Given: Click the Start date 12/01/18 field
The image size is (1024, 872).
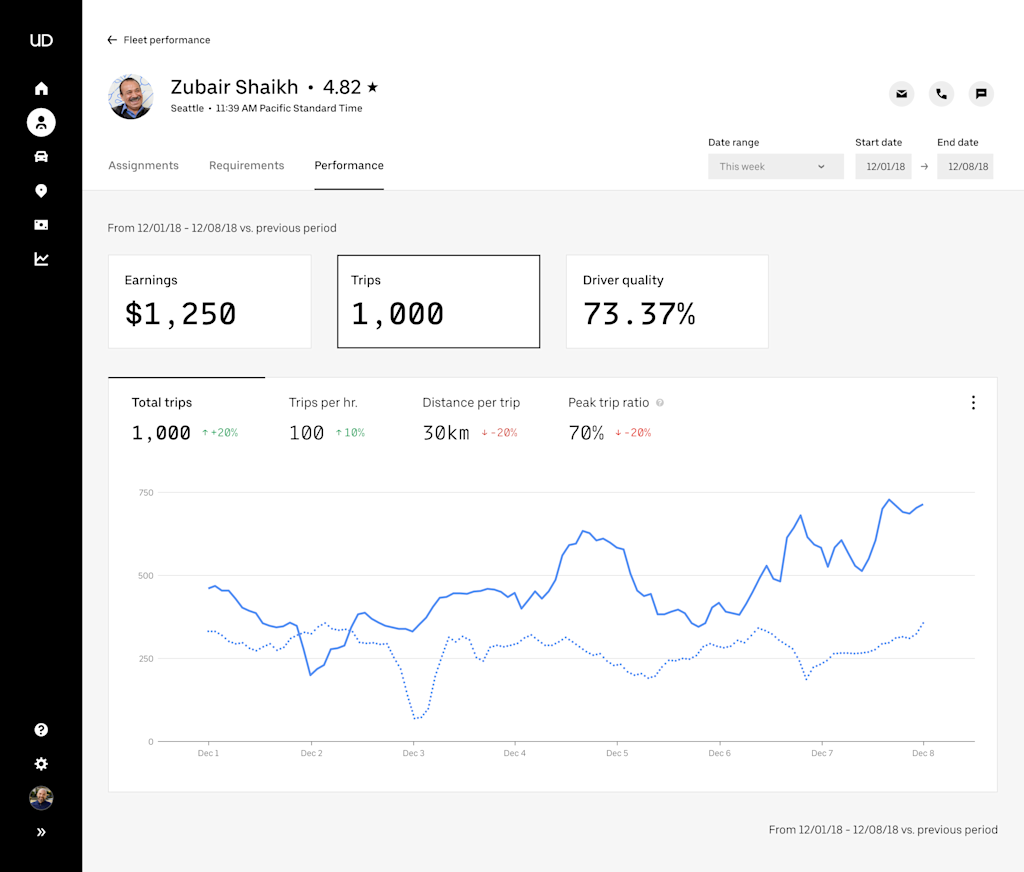Looking at the screenshot, I should click(x=883, y=166).
